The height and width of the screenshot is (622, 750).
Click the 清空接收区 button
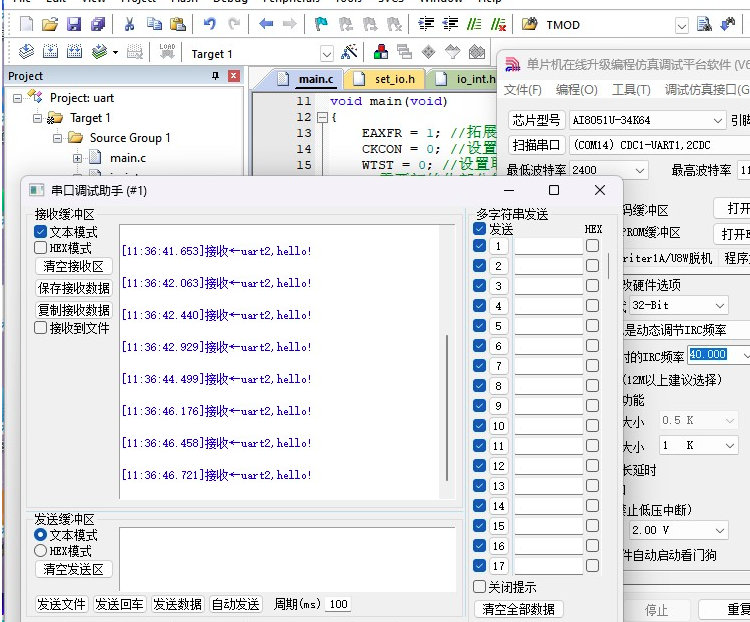click(x=74, y=266)
